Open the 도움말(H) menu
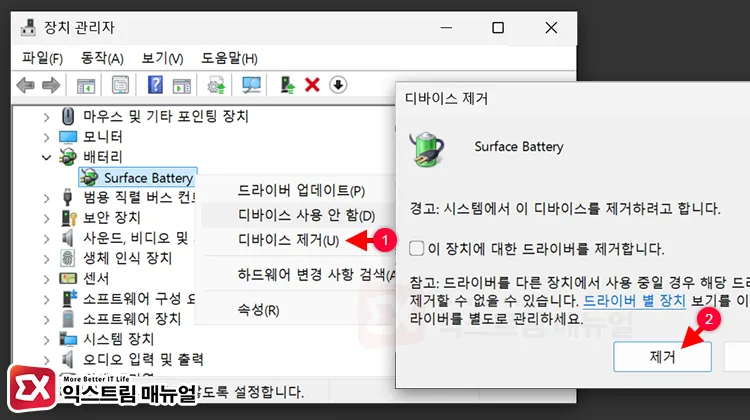 tap(229, 58)
